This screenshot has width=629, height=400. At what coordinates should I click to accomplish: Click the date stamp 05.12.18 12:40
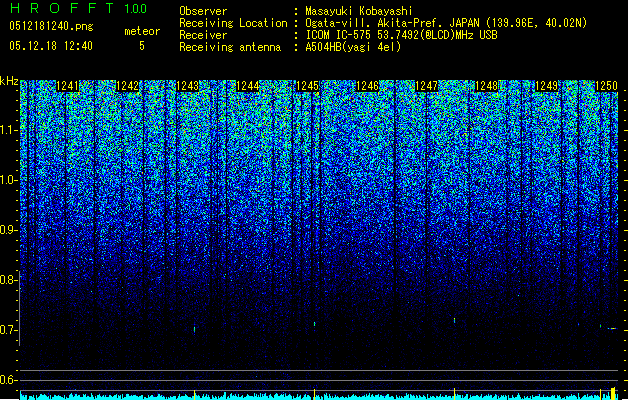pyautogui.click(x=51, y=46)
